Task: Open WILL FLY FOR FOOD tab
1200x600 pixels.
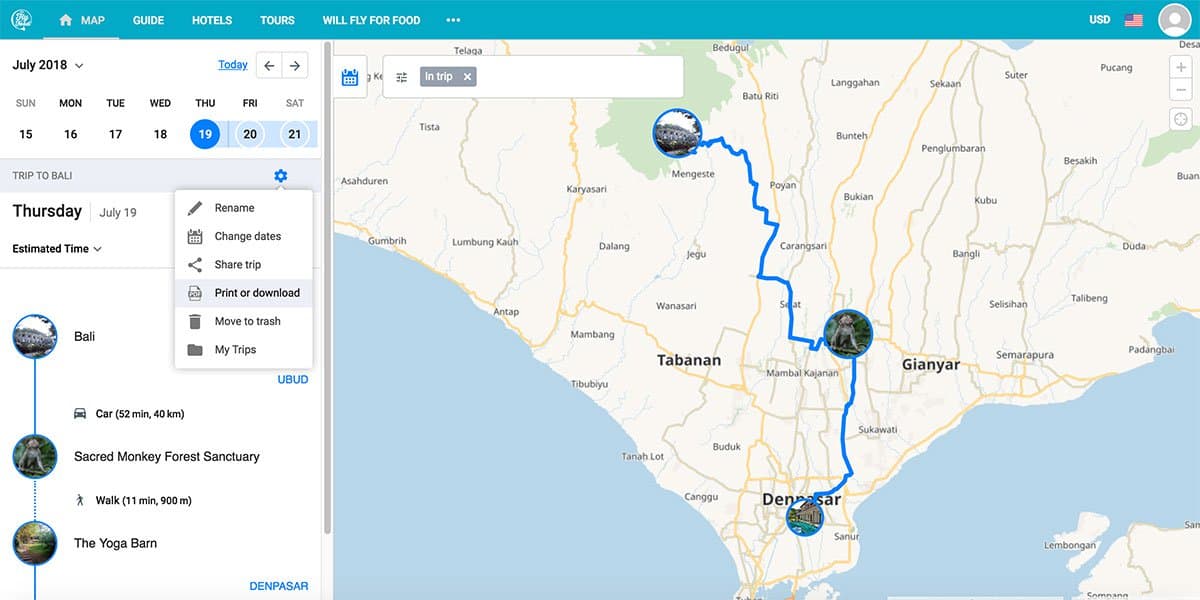Action: pos(371,20)
